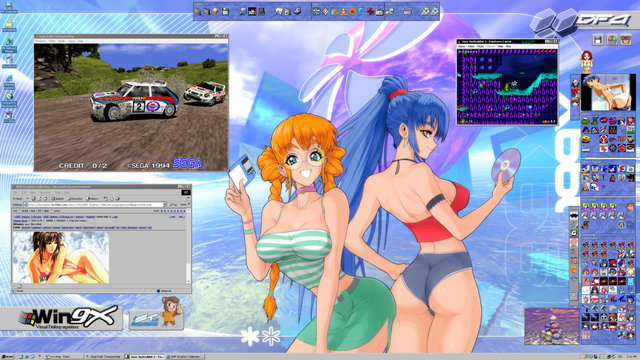Click the Back button in Internet Explorer
Screen dimensions: 640x360
18,199
